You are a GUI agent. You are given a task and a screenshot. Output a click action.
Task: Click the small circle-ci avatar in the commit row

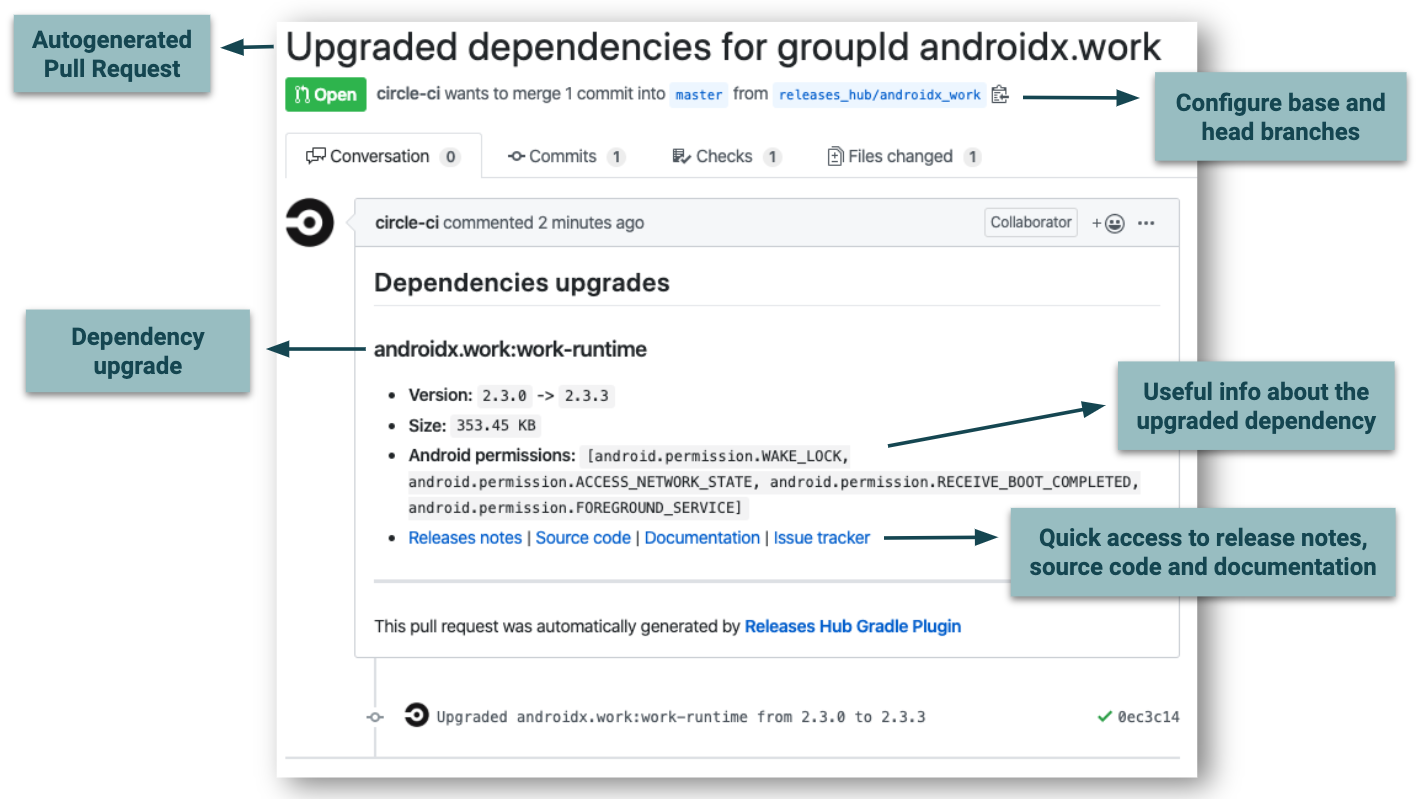tap(417, 716)
